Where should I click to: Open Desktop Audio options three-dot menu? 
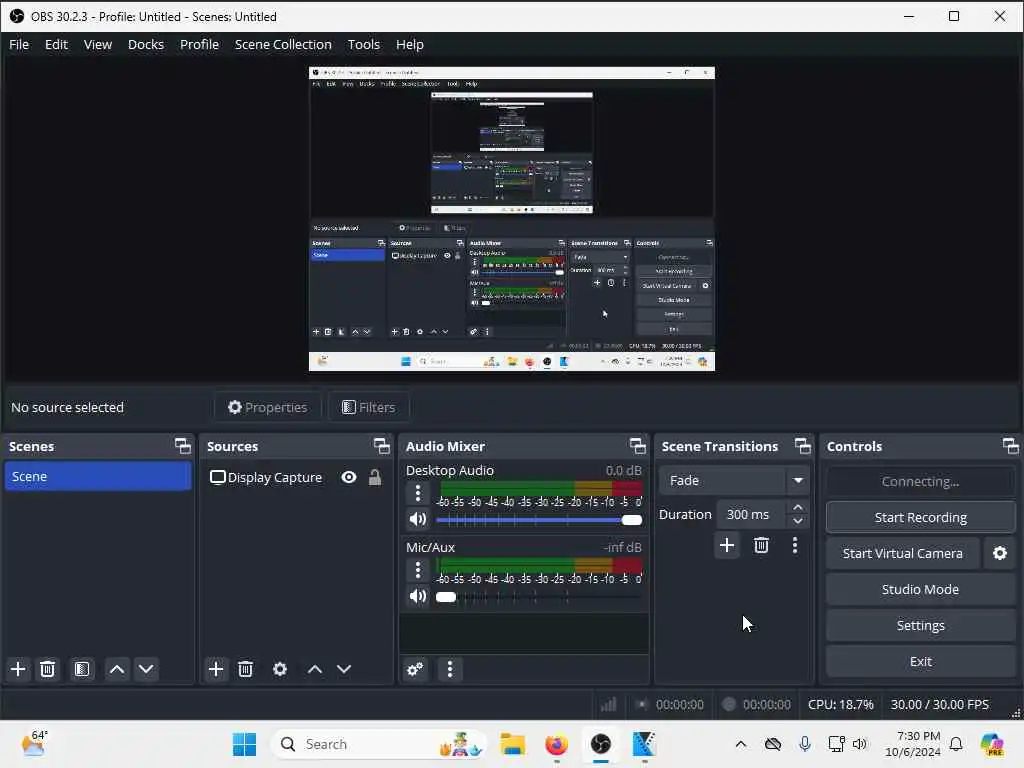(418, 493)
